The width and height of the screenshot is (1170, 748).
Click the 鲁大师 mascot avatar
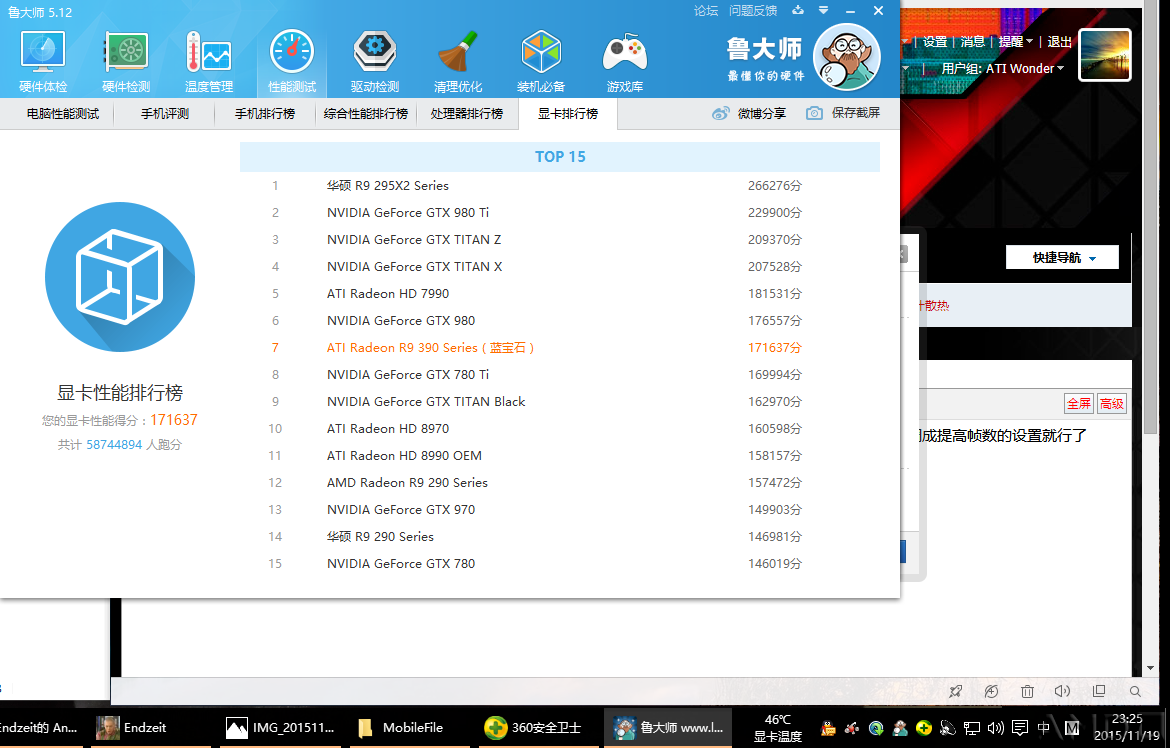click(x=847, y=57)
